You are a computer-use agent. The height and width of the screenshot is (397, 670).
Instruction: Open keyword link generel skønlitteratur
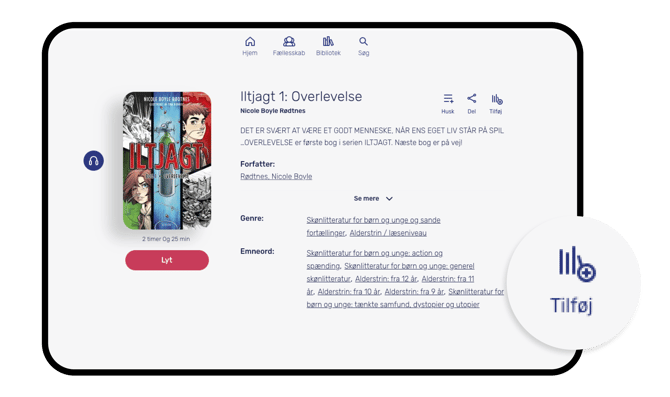coord(390,272)
